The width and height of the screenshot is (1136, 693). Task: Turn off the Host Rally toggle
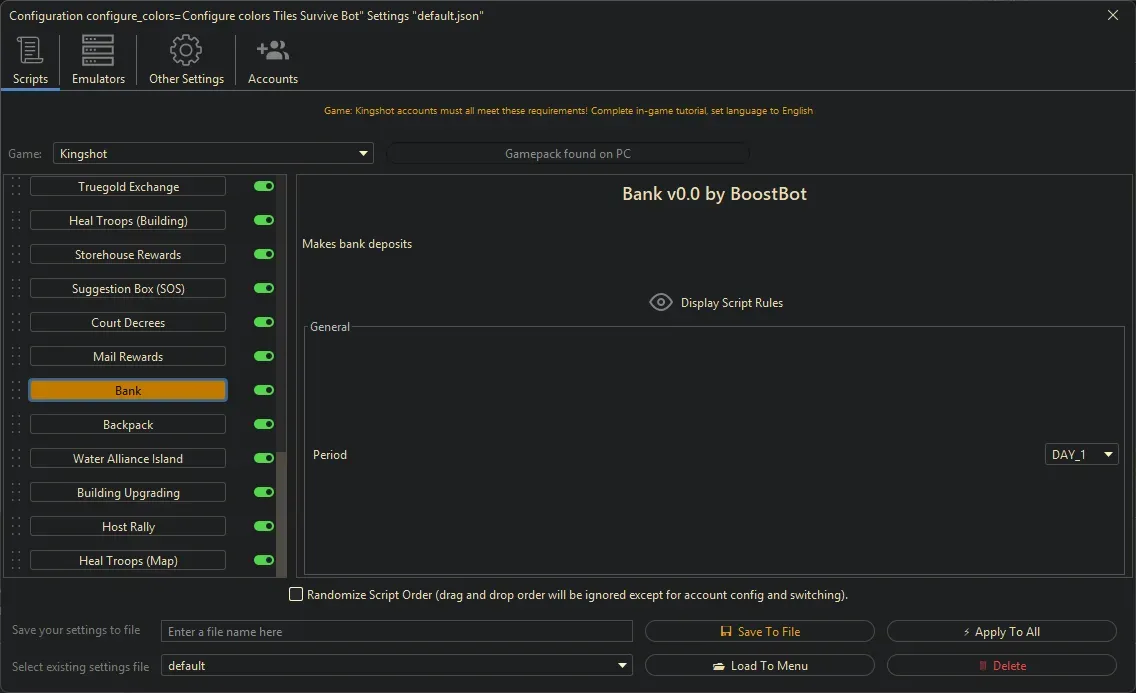tap(262, 525)
